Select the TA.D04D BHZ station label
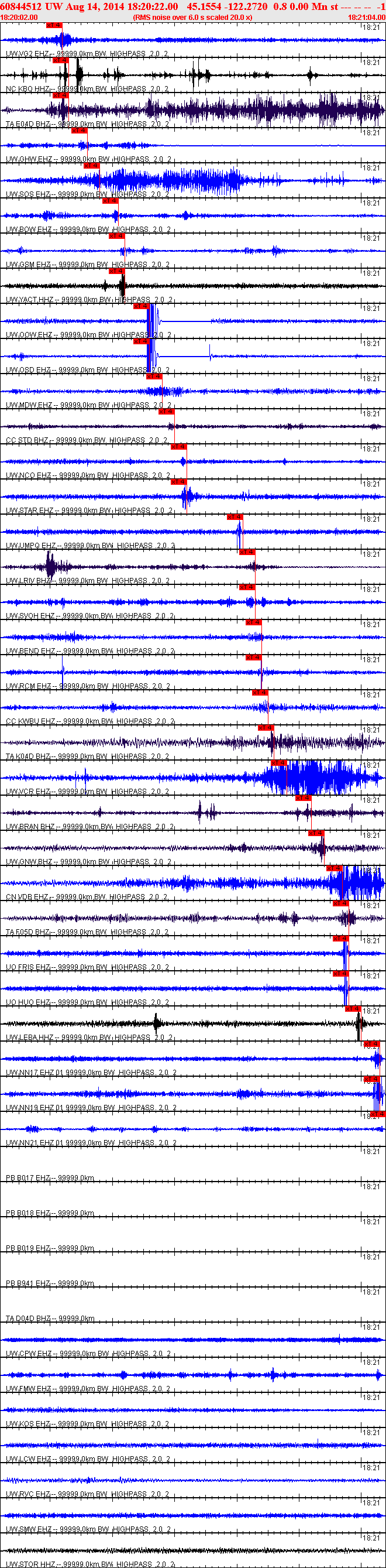This screenshot has height=1568, width=386. click(x=28, y=1319)
